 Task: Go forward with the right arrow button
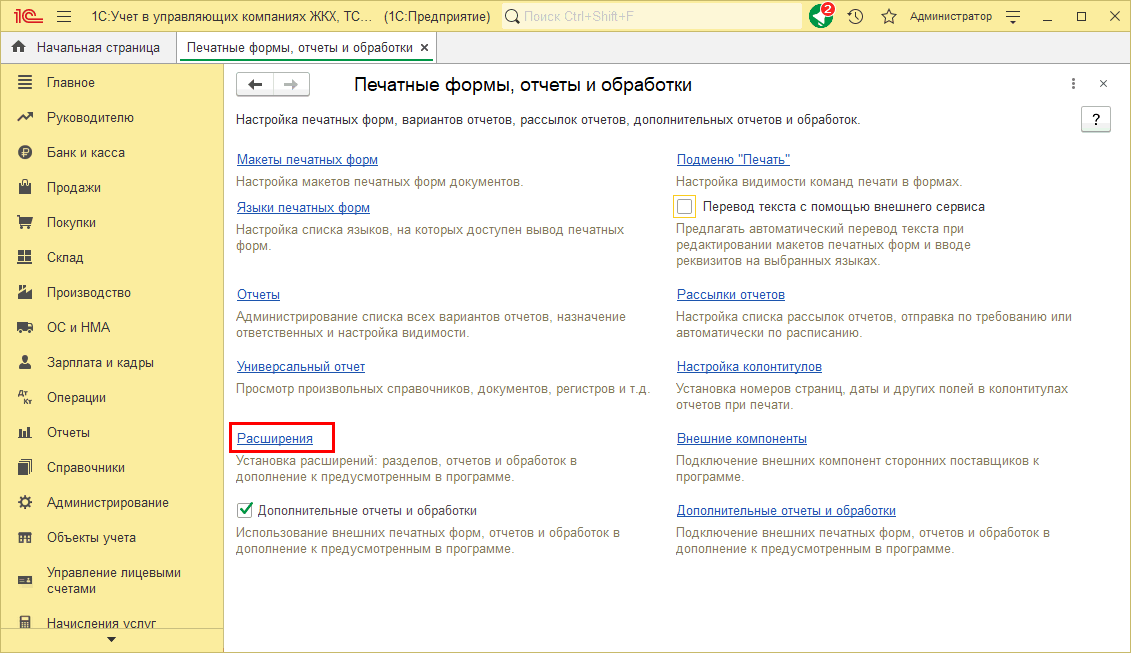tap(291, 84)
